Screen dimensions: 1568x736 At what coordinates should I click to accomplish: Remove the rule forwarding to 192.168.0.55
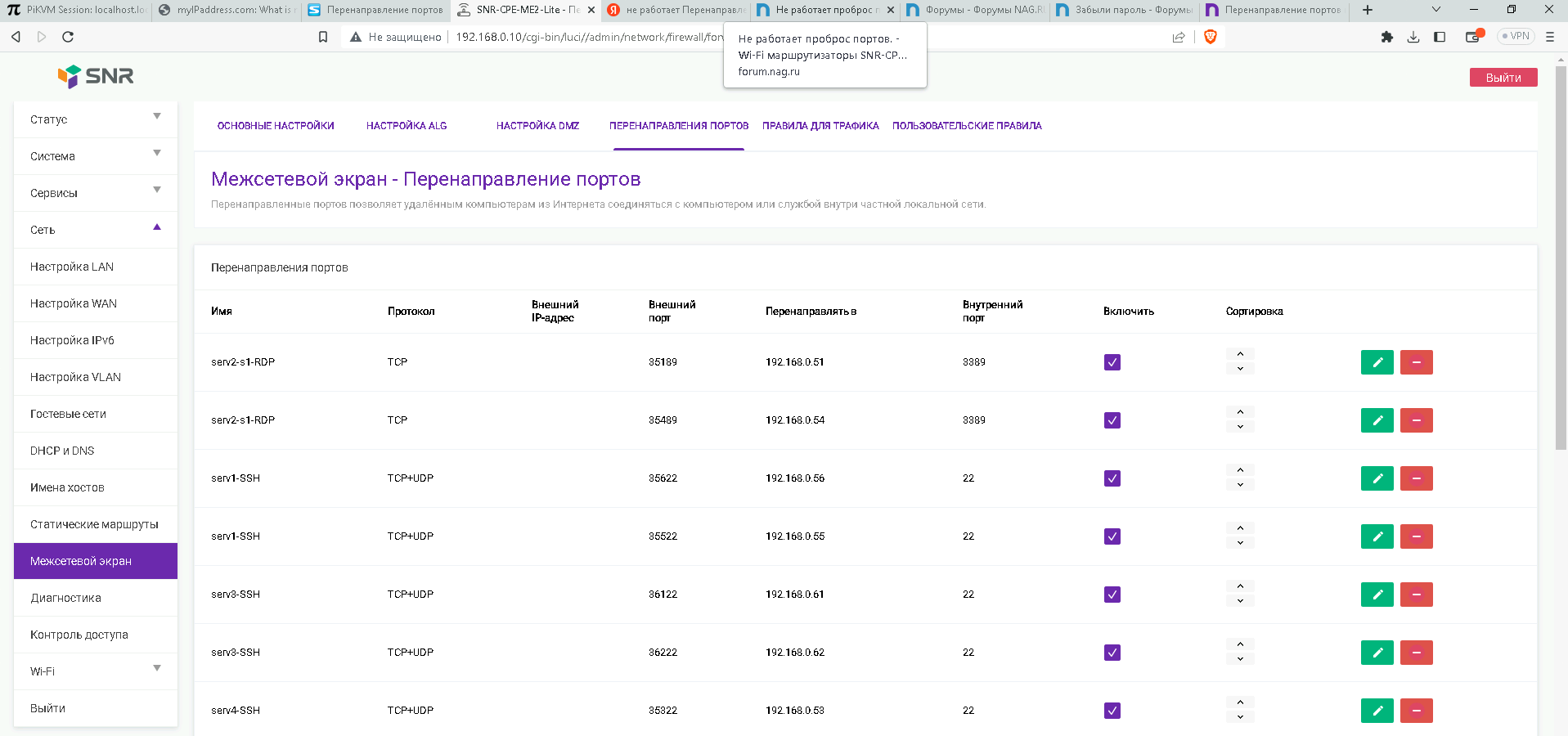1416,536
